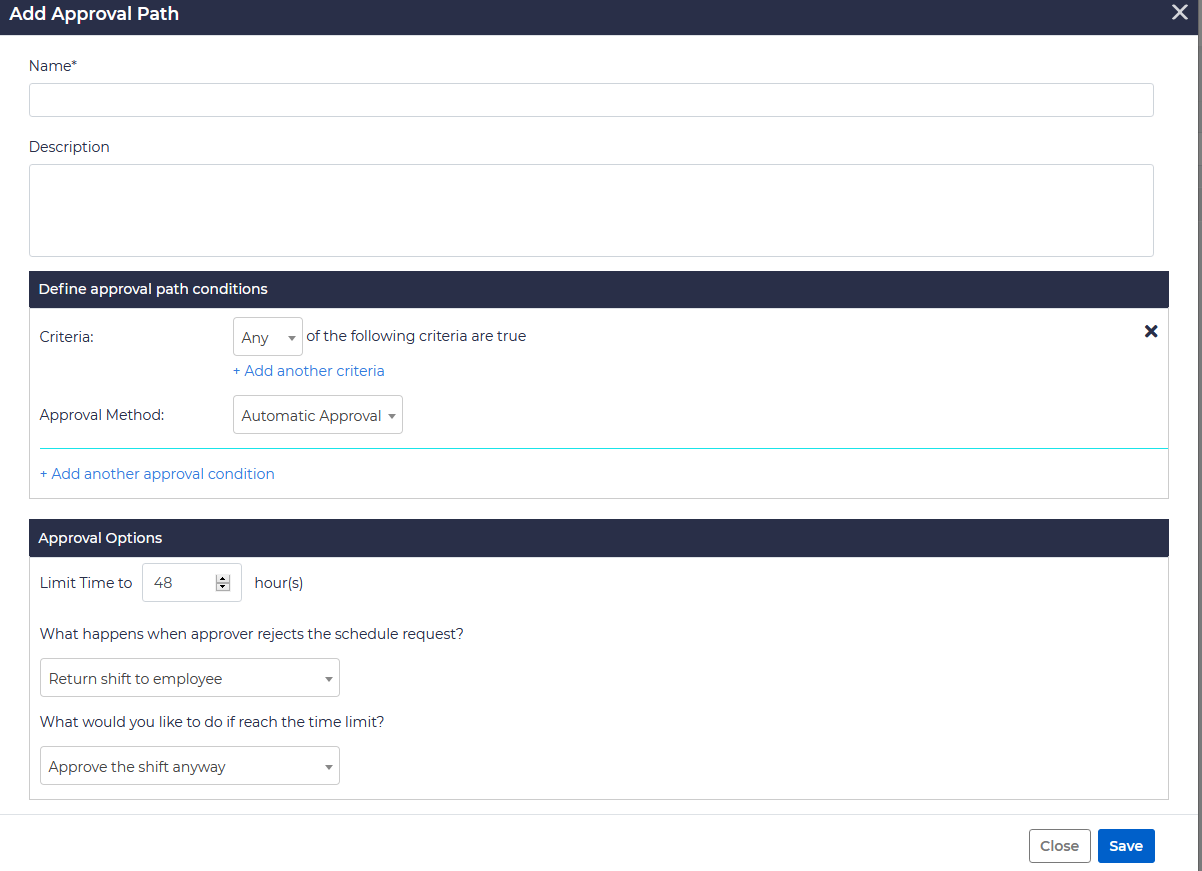Remove the approval condition with X icon
Image resolution: width=1202 pixels, height=871 pixels.
tap(1151, 331)
